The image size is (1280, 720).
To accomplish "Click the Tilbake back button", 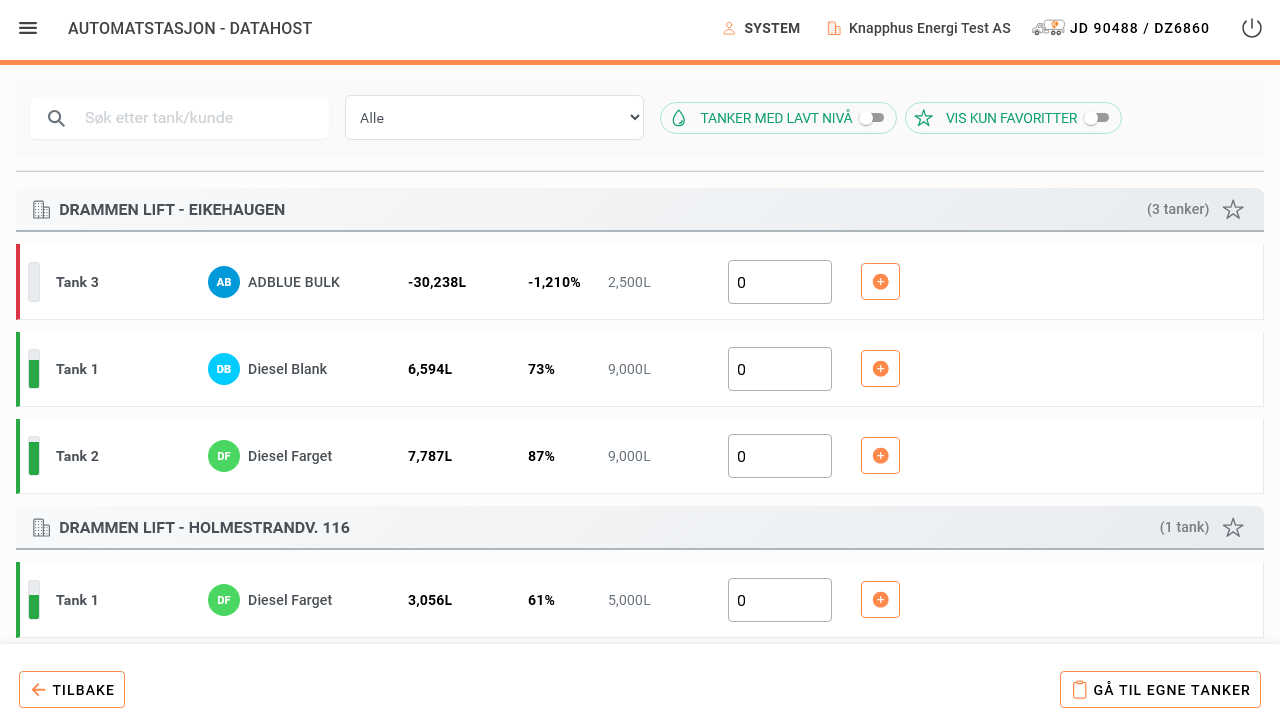I will click(x=72, y=690).
